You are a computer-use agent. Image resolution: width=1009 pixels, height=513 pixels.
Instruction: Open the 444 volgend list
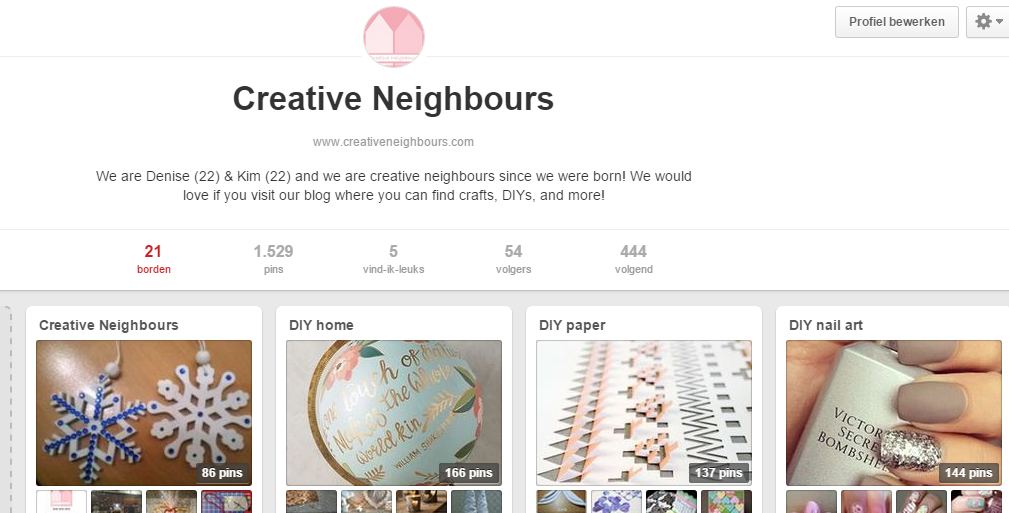(x=634, y=259)
